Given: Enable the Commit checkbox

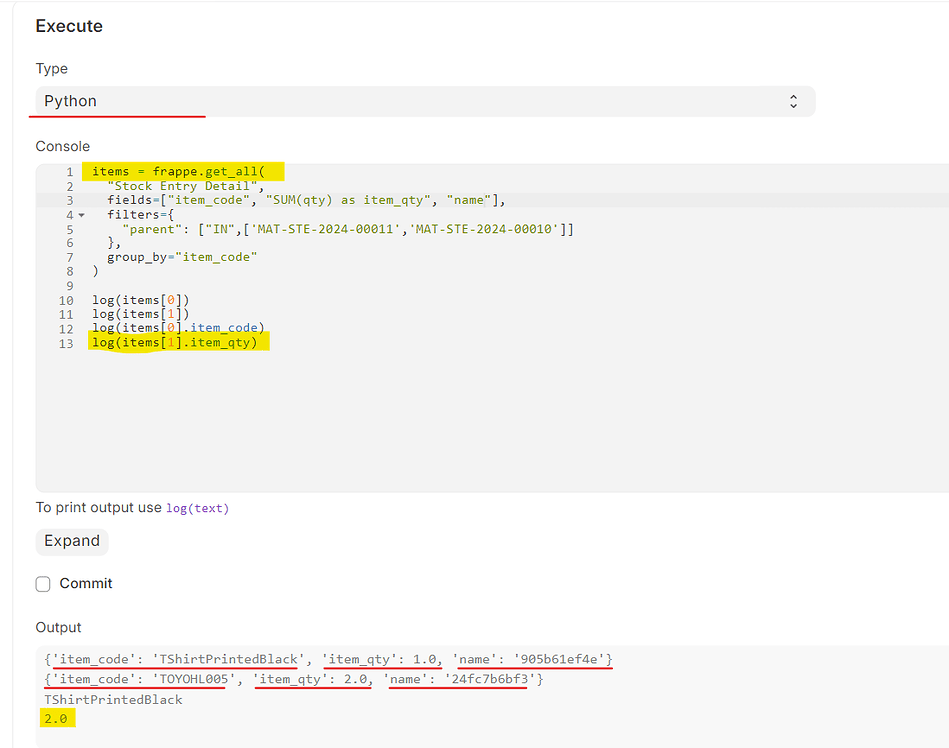Looking at the screenshot, I should (42, 583).
